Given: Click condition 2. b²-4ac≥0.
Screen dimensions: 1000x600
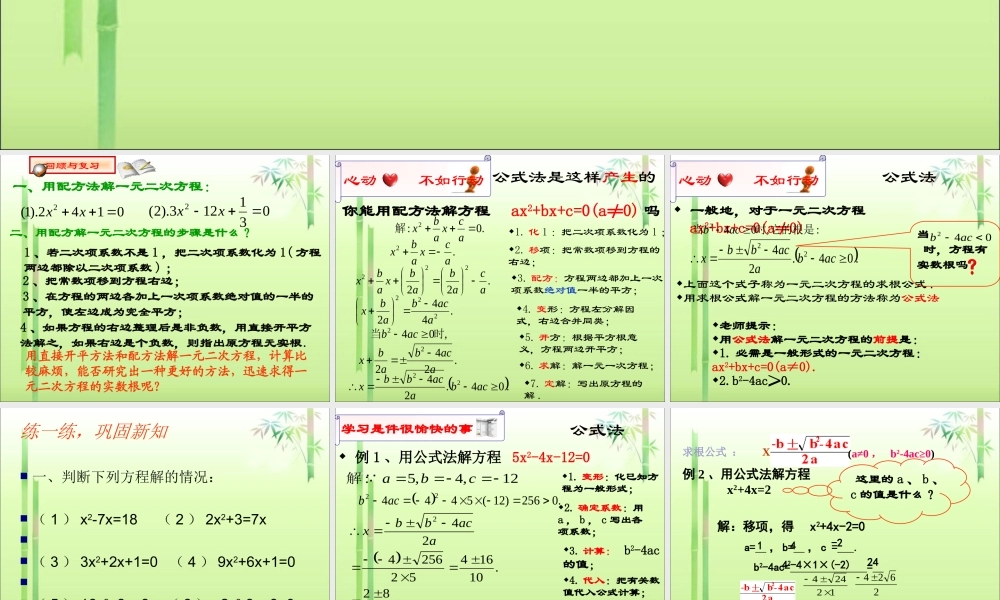Looking at the screenshot, I should [751, 381].
